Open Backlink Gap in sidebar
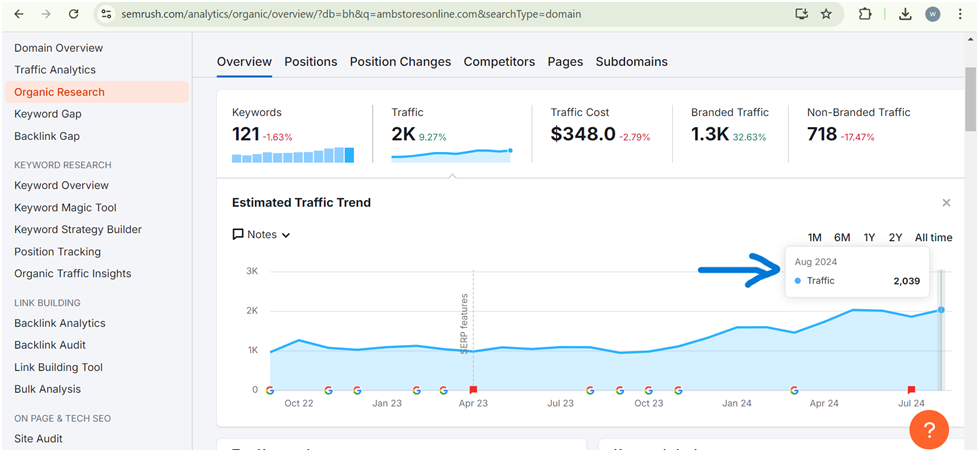 [x=47, y=136]
